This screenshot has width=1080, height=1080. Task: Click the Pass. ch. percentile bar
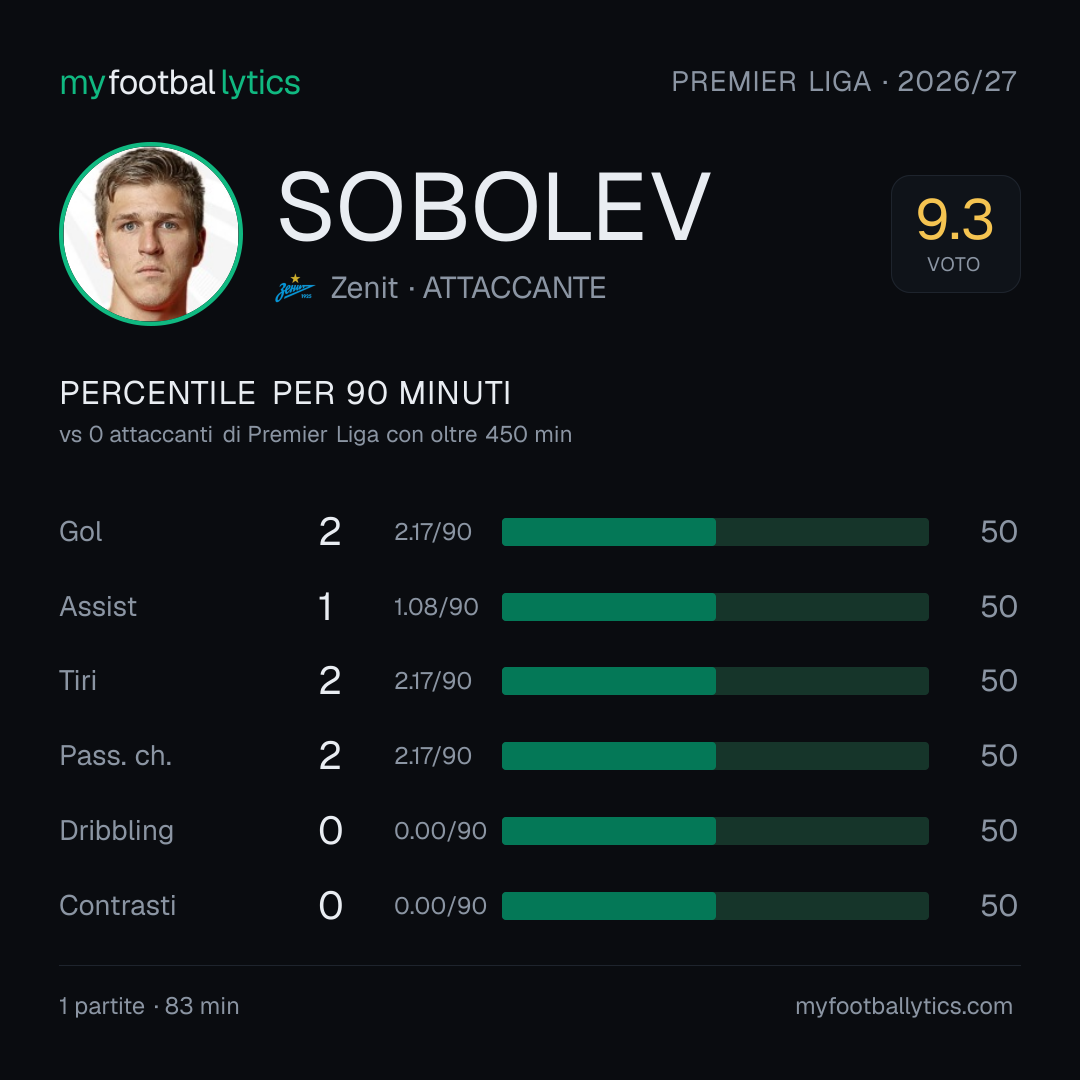click(x=715, y=756)
